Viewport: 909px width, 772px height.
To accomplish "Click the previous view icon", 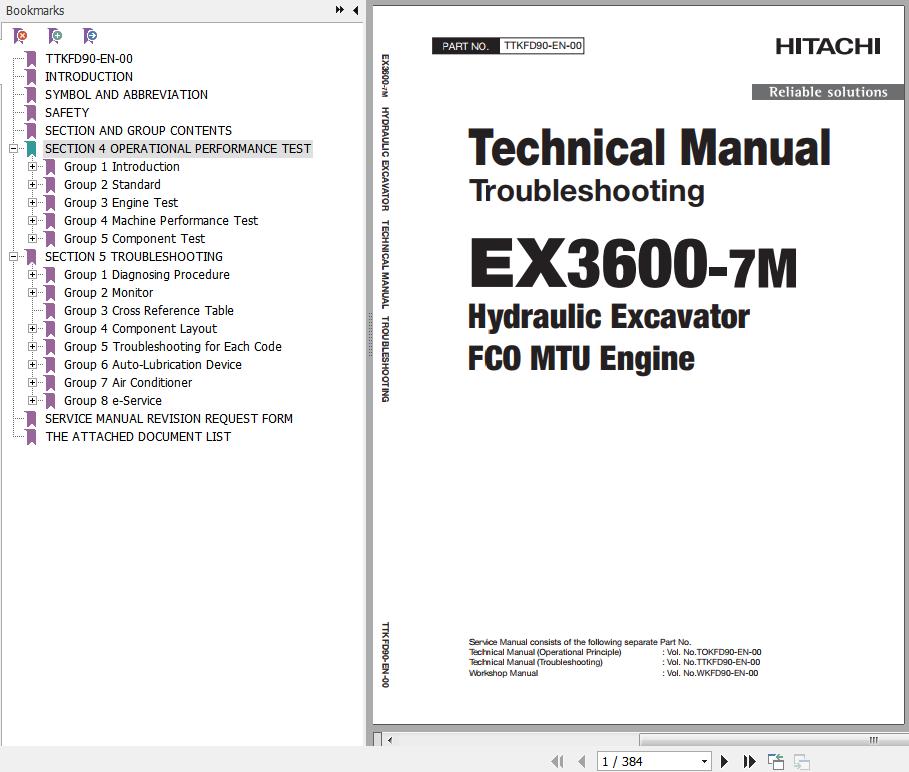I will (776, 761).
